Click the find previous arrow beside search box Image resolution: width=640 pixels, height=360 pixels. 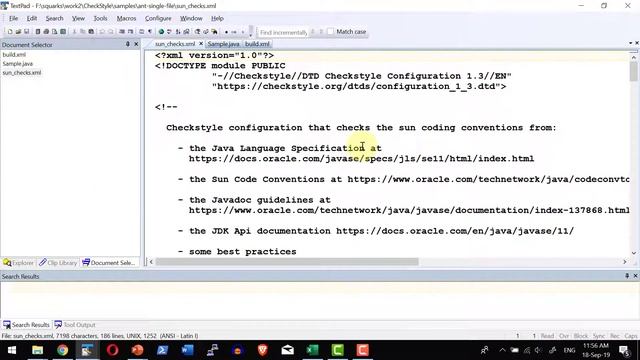click(313, 31)
